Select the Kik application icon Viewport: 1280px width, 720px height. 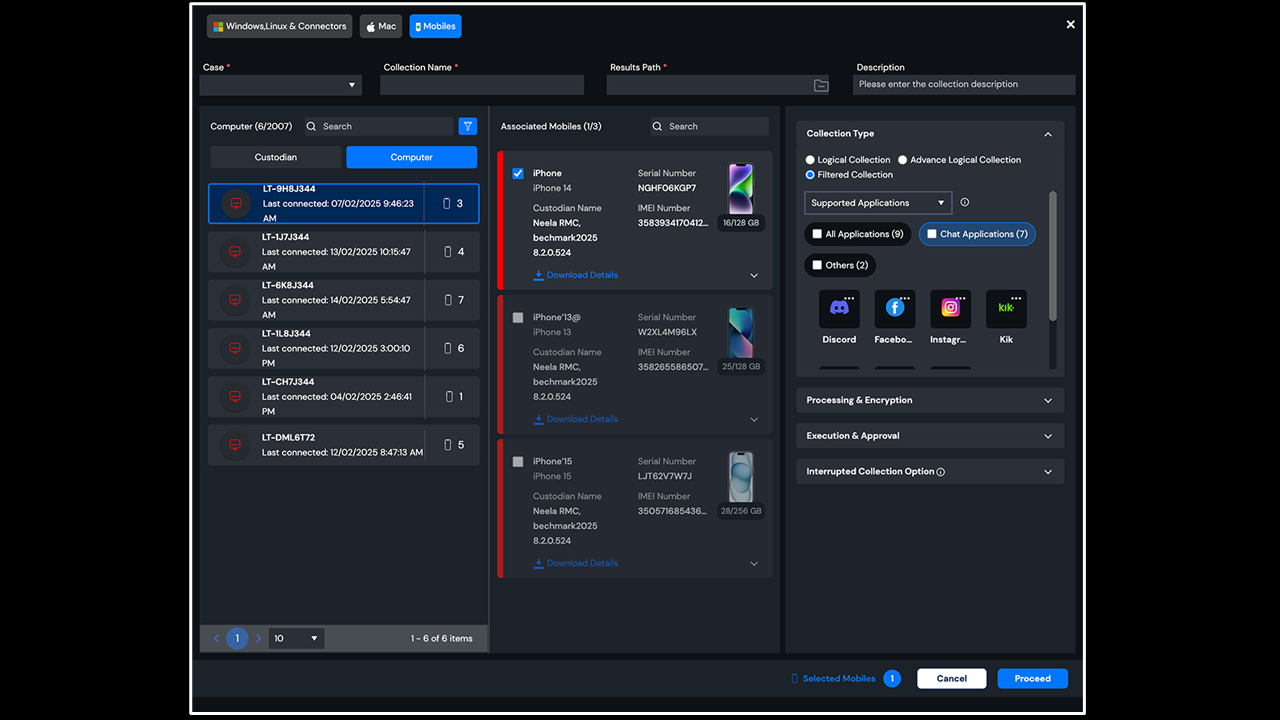1006,309
